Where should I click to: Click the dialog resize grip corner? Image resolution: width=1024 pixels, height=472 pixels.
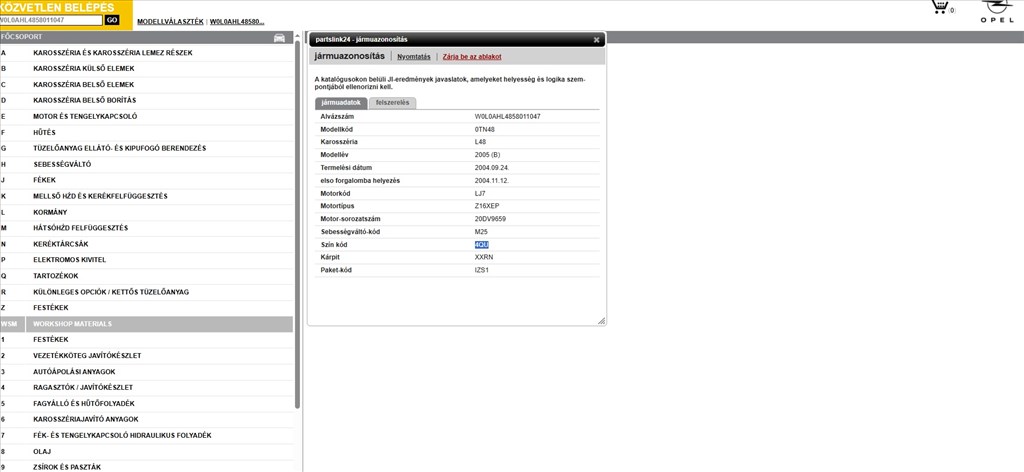[x=601, y=321]
